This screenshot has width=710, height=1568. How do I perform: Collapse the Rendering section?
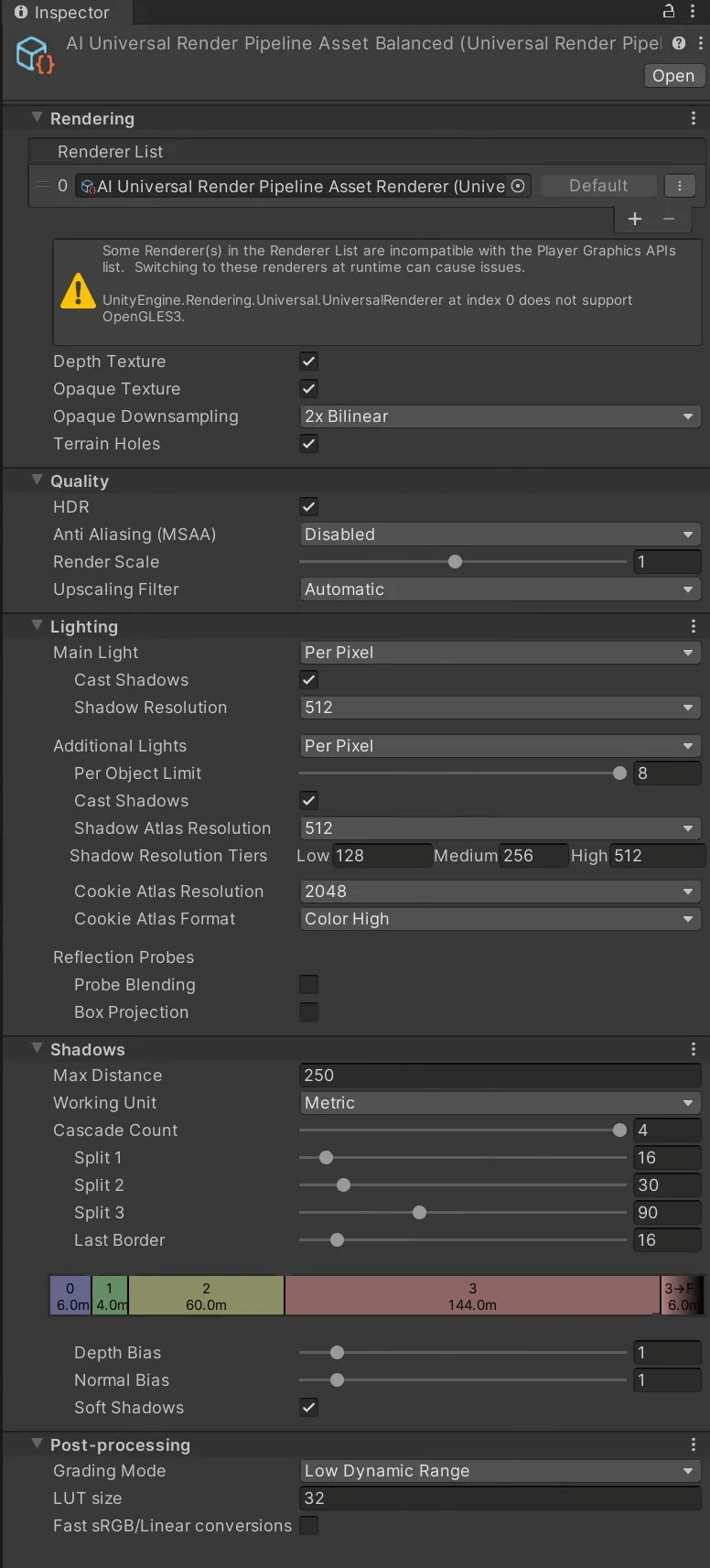click(x=37, y=118)
